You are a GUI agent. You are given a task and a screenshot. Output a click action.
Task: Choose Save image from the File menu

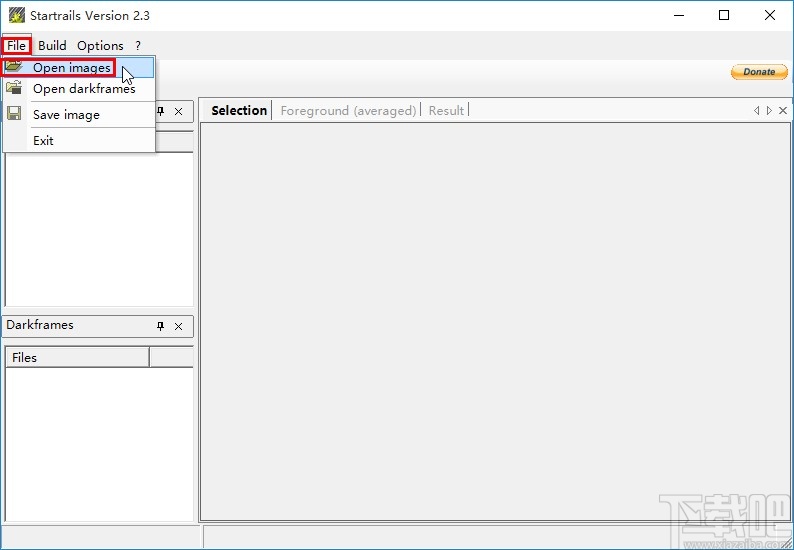pos(78,114)
